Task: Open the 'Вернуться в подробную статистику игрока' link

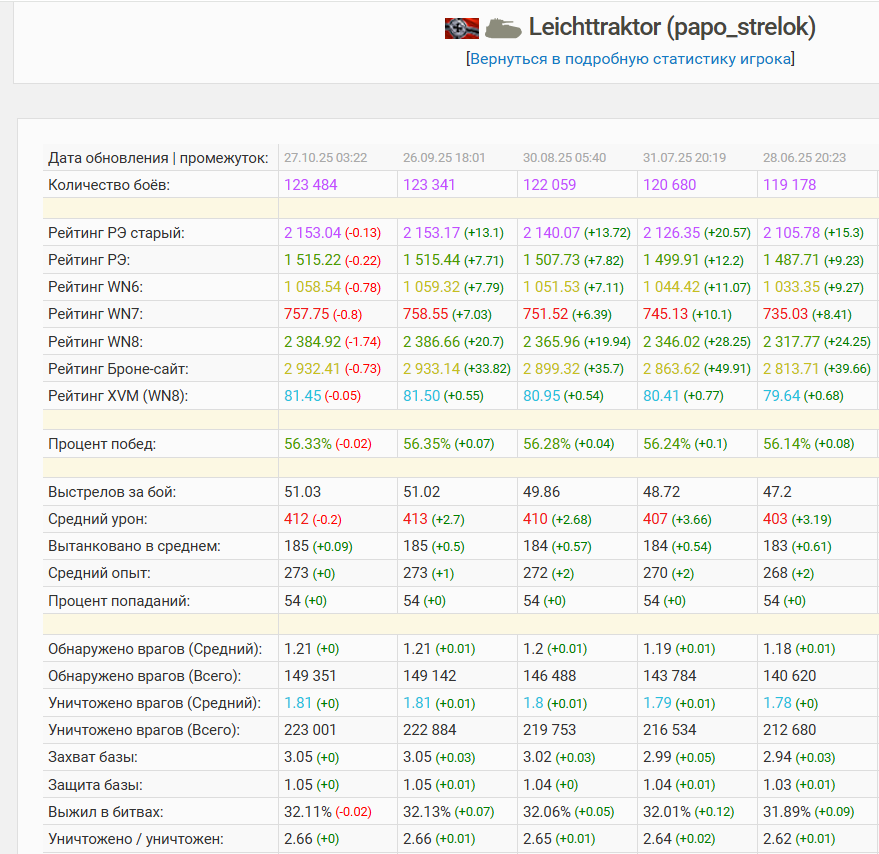Action: 630,59
